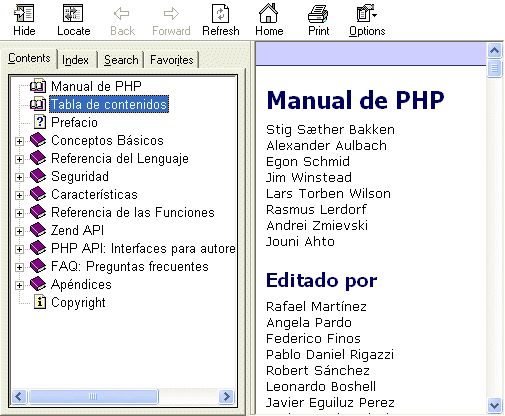Expand the Características node

pyautogui.click(x=19, y=195)
